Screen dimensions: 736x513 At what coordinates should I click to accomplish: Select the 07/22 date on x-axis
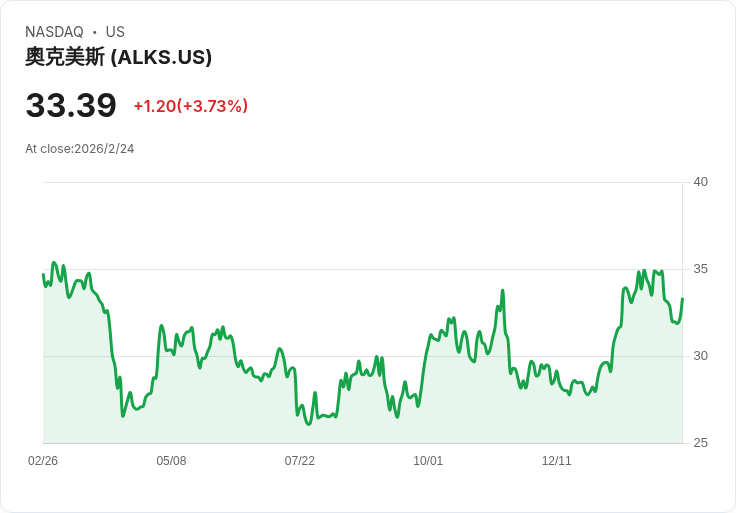coord(299,461)
